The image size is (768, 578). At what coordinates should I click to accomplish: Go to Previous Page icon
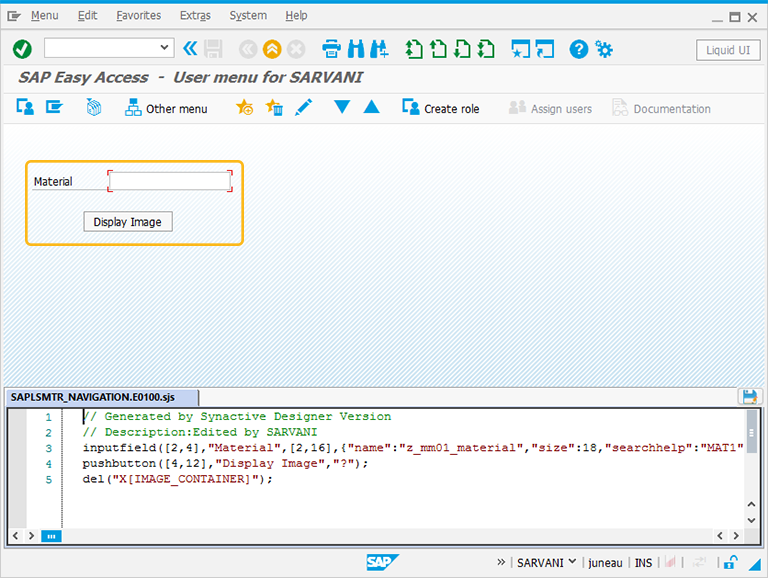[438, 49]
